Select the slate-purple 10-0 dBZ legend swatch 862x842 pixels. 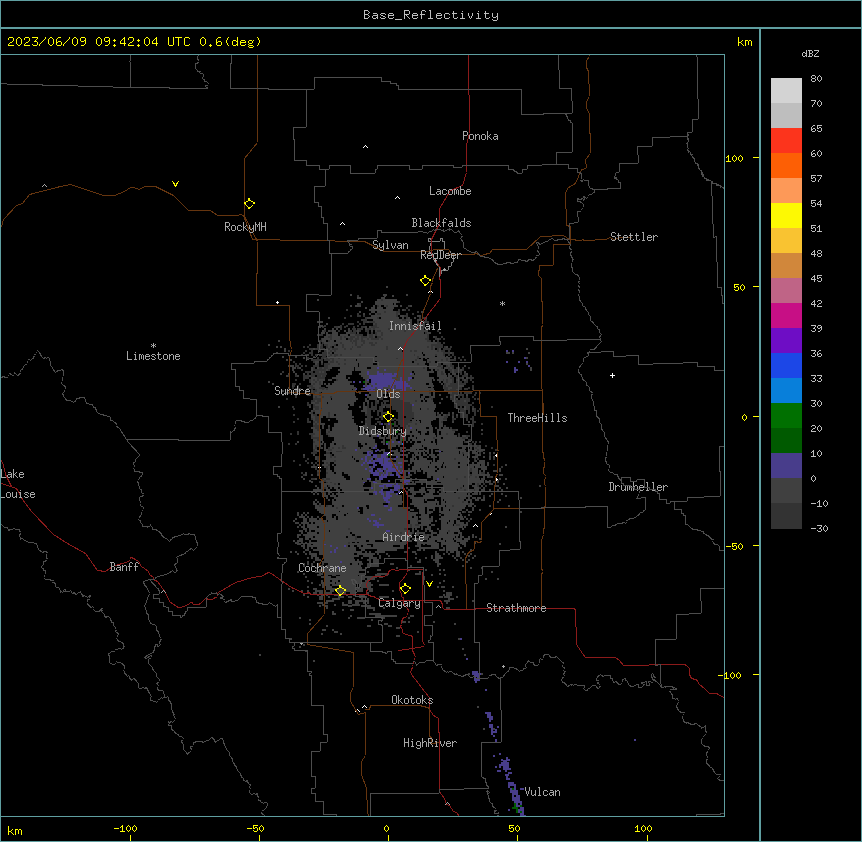(786, 466)
